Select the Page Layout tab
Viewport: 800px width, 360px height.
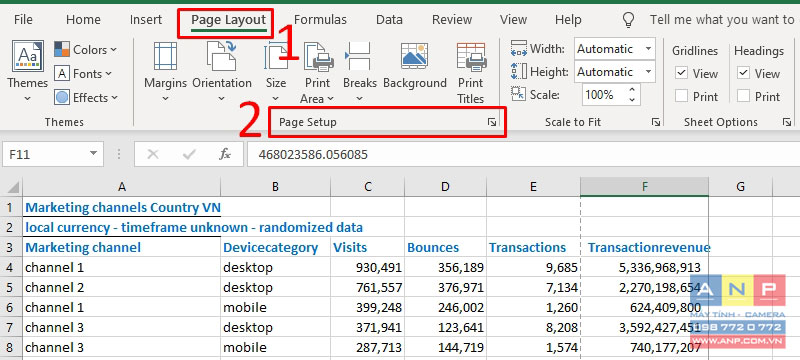click(228, 20)
